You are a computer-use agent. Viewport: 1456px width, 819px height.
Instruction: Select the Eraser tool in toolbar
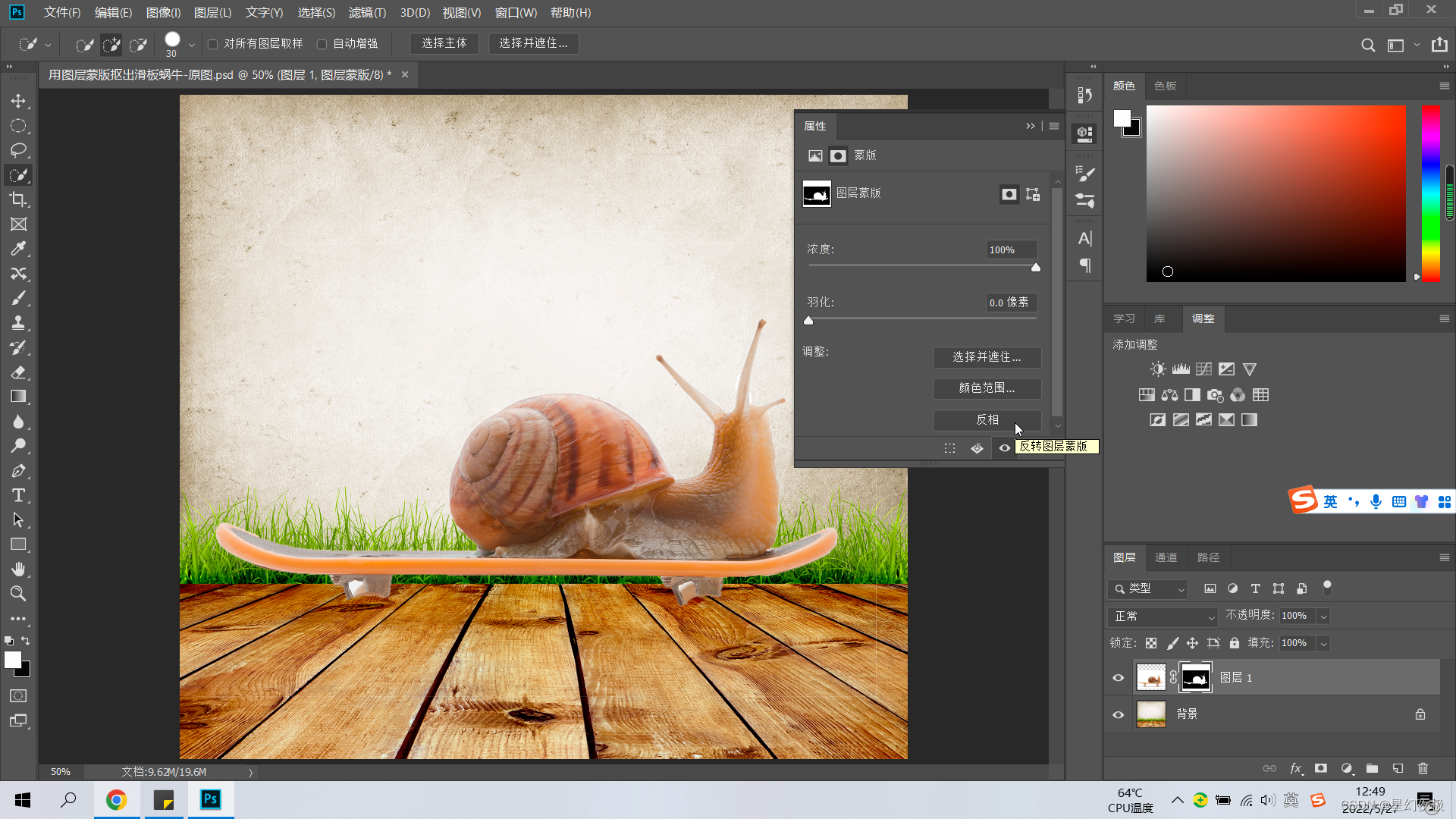(x=18, y=372)
